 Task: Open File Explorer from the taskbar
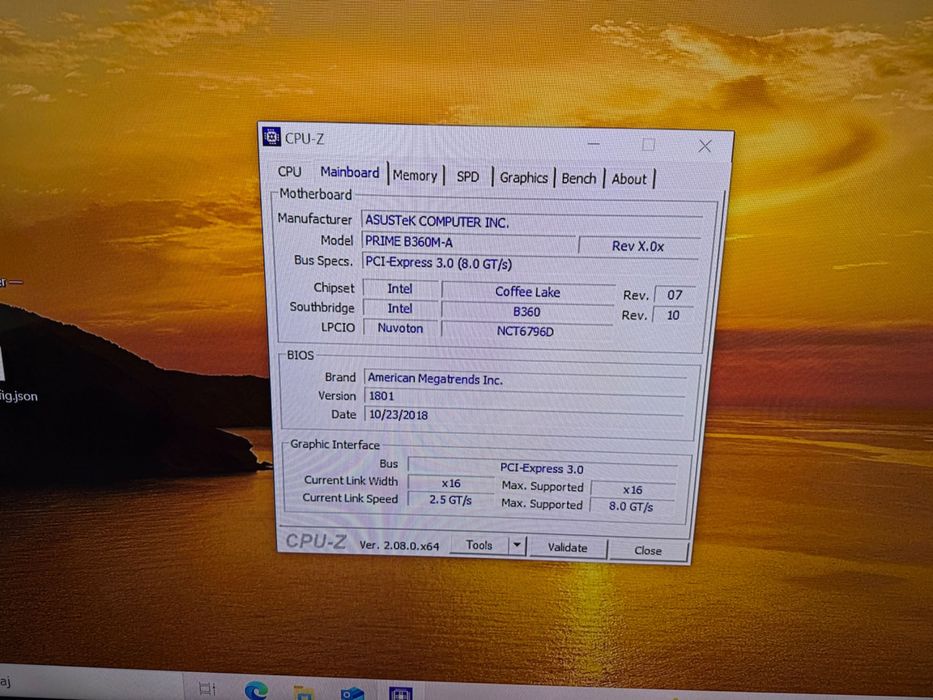[303, 692]
